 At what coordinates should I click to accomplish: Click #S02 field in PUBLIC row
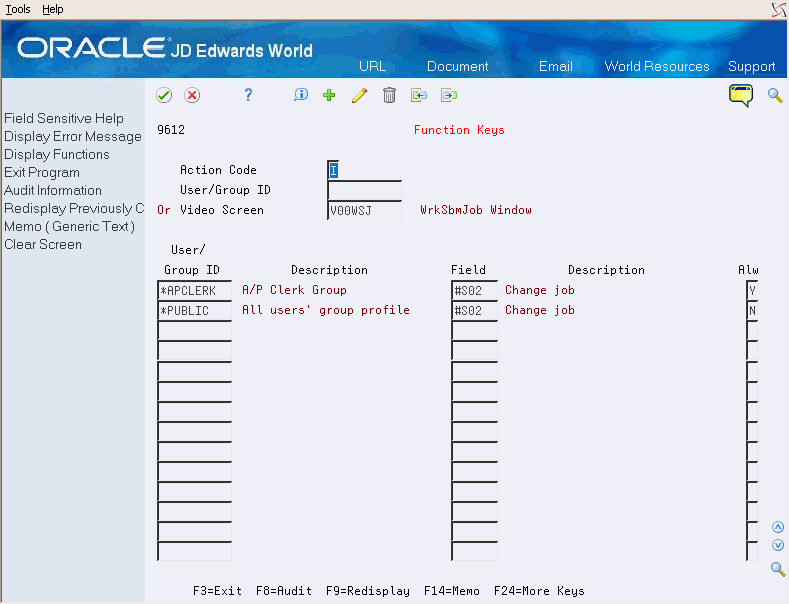point(475,311)
